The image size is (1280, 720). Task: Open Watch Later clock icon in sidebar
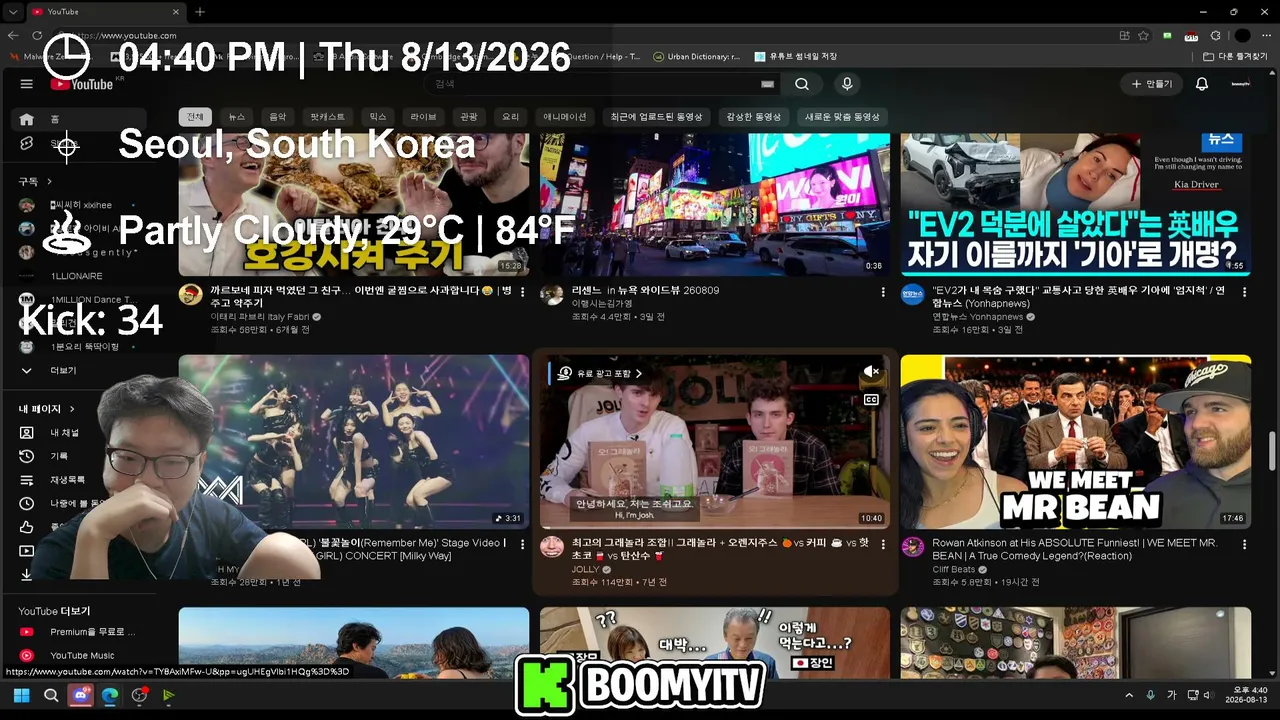(27, 504)
